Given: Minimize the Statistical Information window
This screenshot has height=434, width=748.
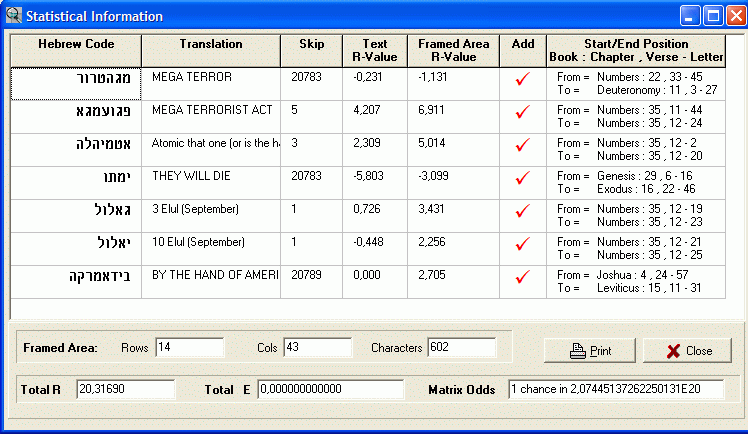Looking at the screenshot, I should [x=690, y=16].
